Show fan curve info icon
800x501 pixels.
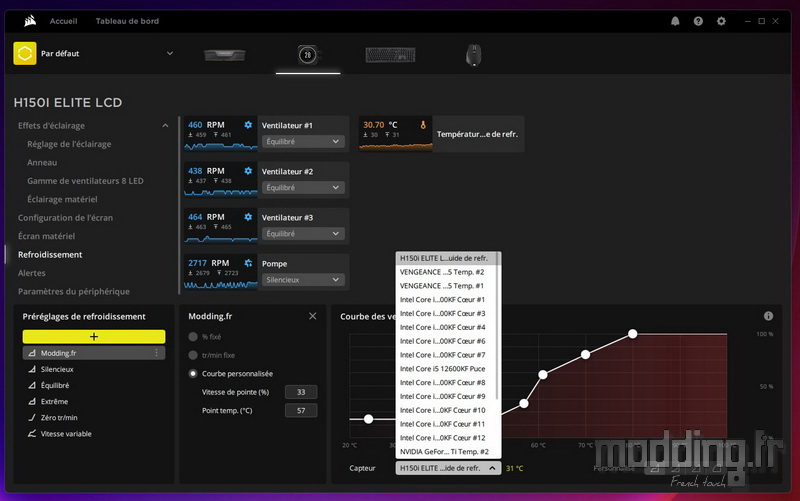(768, 316)
